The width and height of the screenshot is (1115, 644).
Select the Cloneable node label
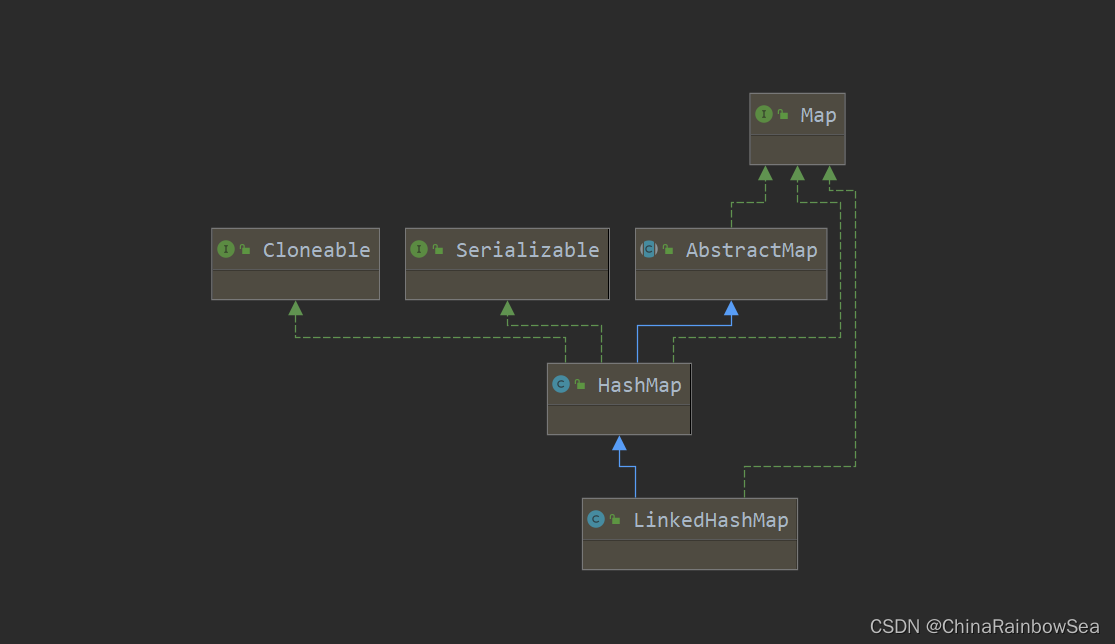click(316, 250)
